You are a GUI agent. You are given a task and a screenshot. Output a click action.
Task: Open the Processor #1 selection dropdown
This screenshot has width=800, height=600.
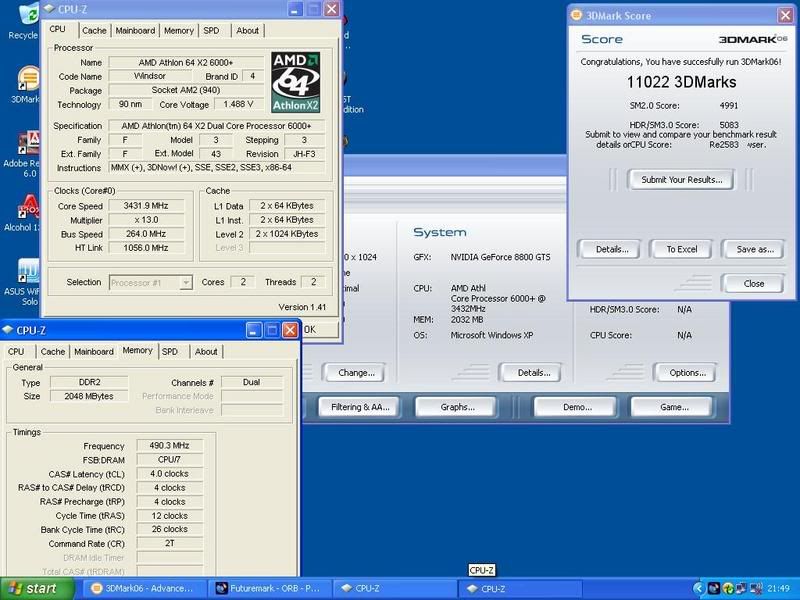150,283
